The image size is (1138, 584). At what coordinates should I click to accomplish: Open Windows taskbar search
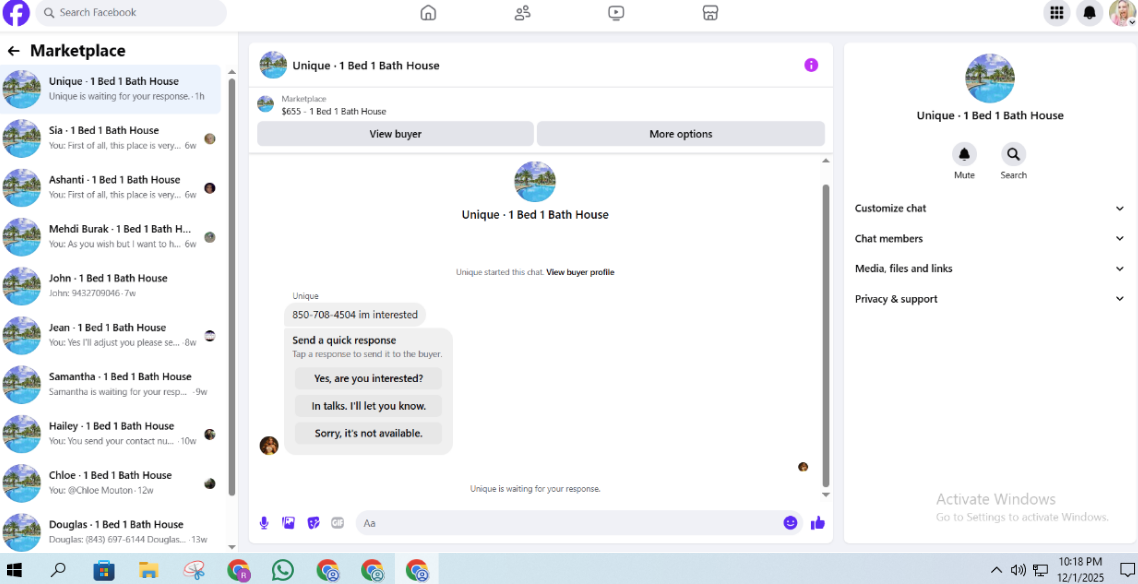pyautogui.click(x=58, y=570)
